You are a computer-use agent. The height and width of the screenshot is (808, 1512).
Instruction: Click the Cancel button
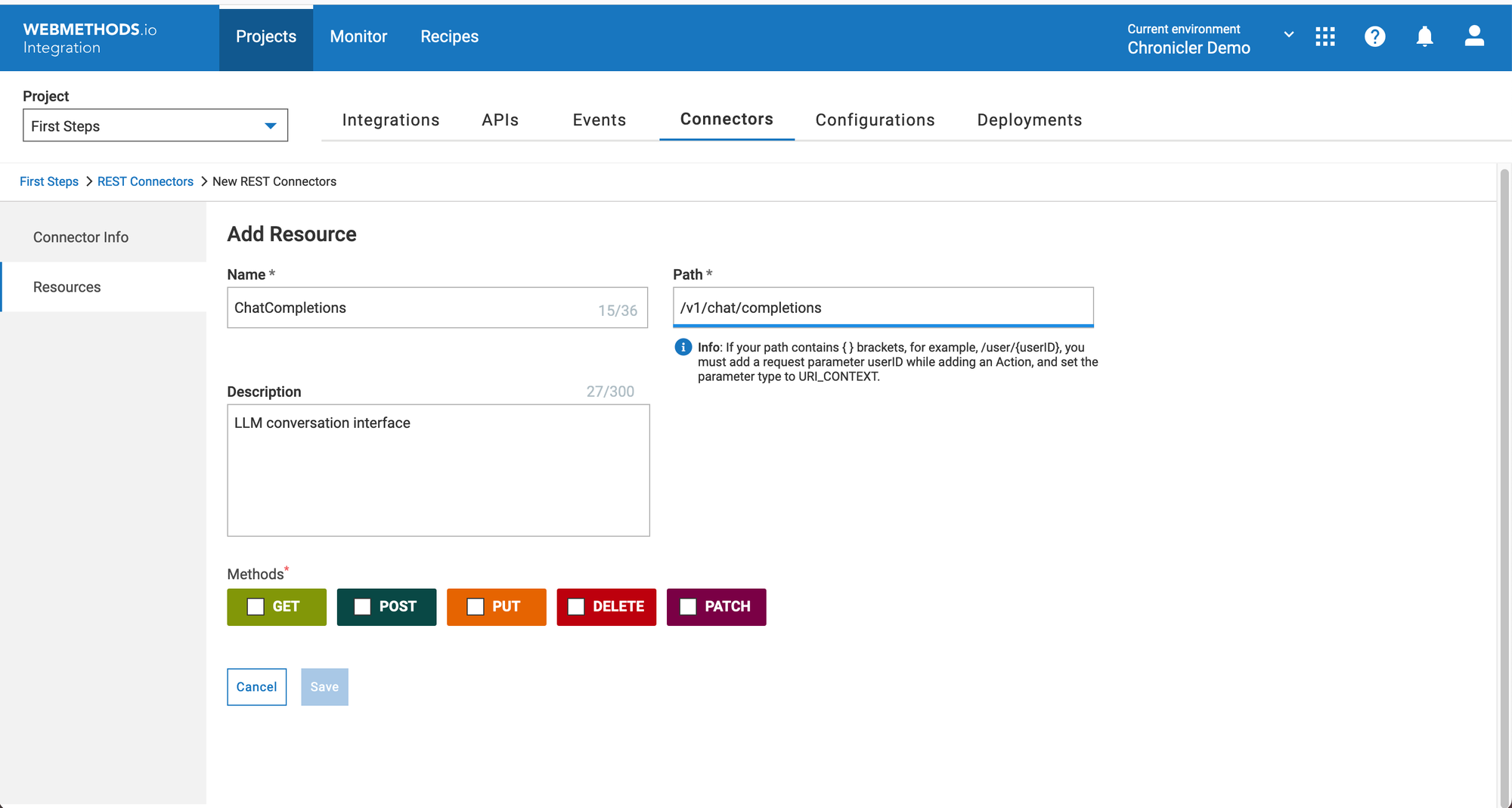click(x=256, y=687)
